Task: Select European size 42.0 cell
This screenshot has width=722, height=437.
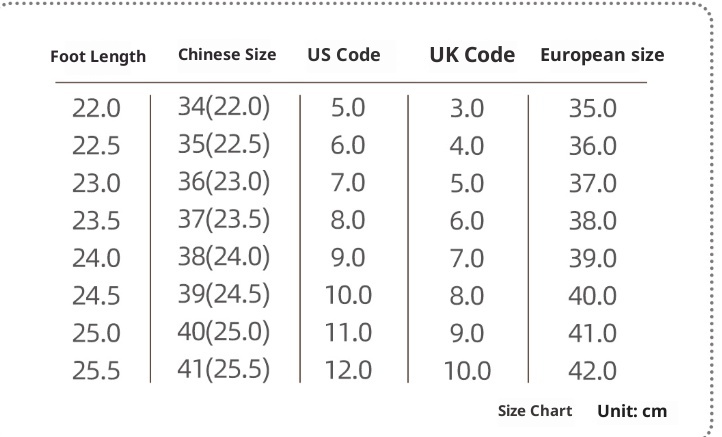Action: coord(592,371)
